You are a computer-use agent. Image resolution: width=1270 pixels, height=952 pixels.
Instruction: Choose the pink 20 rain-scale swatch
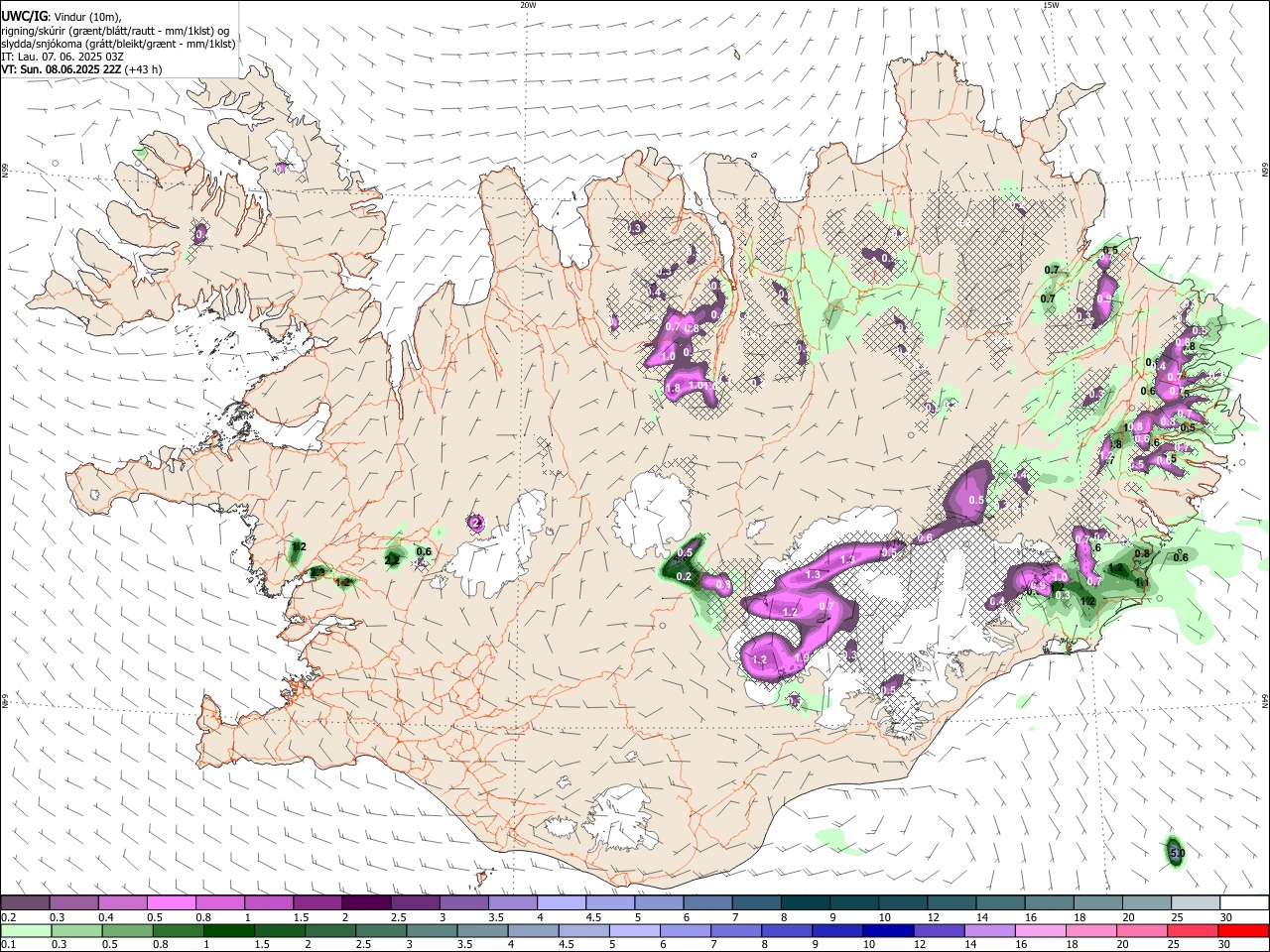tap(1141, 930)
